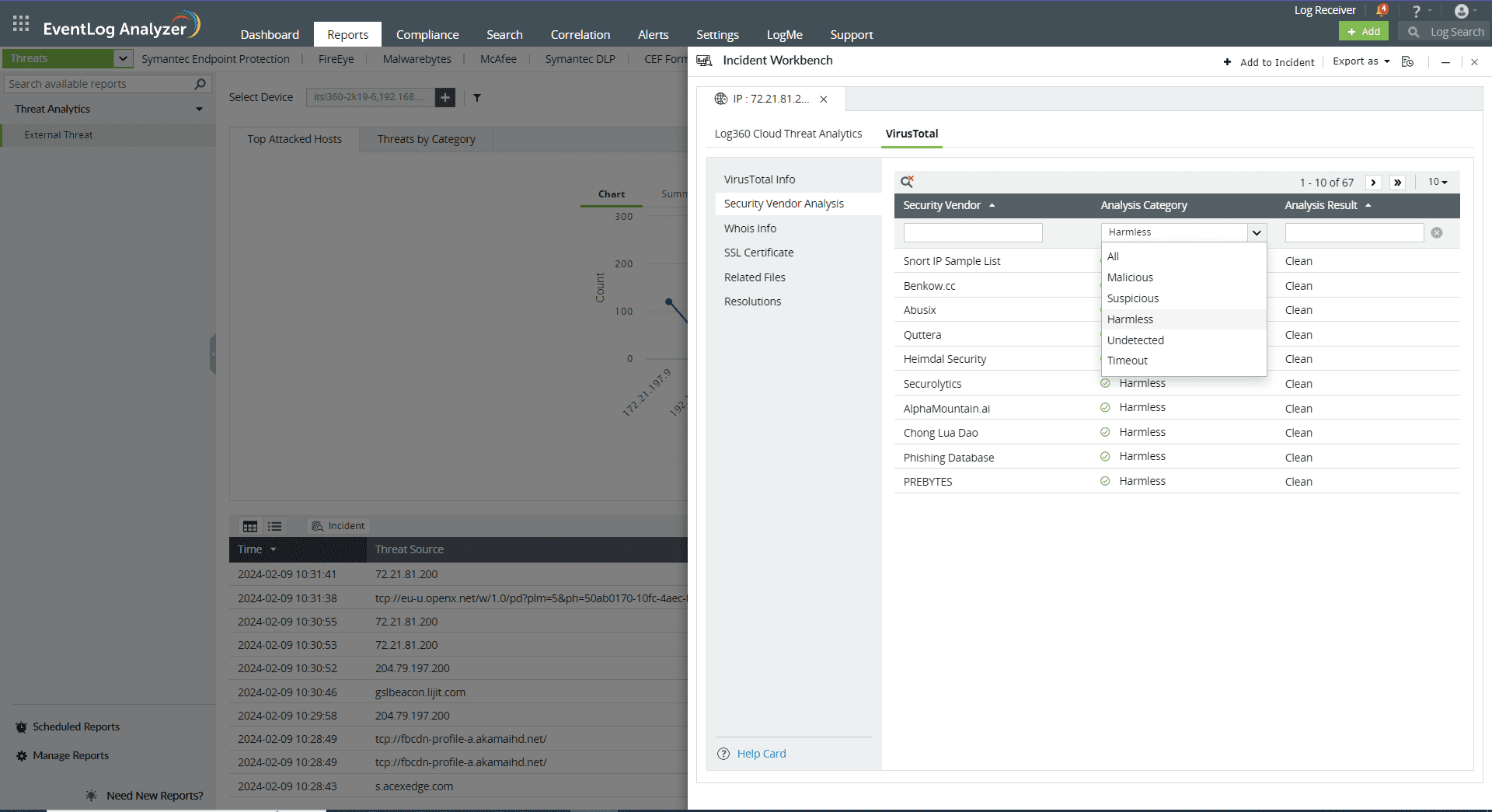Open the Select Device field

[370, 97]
